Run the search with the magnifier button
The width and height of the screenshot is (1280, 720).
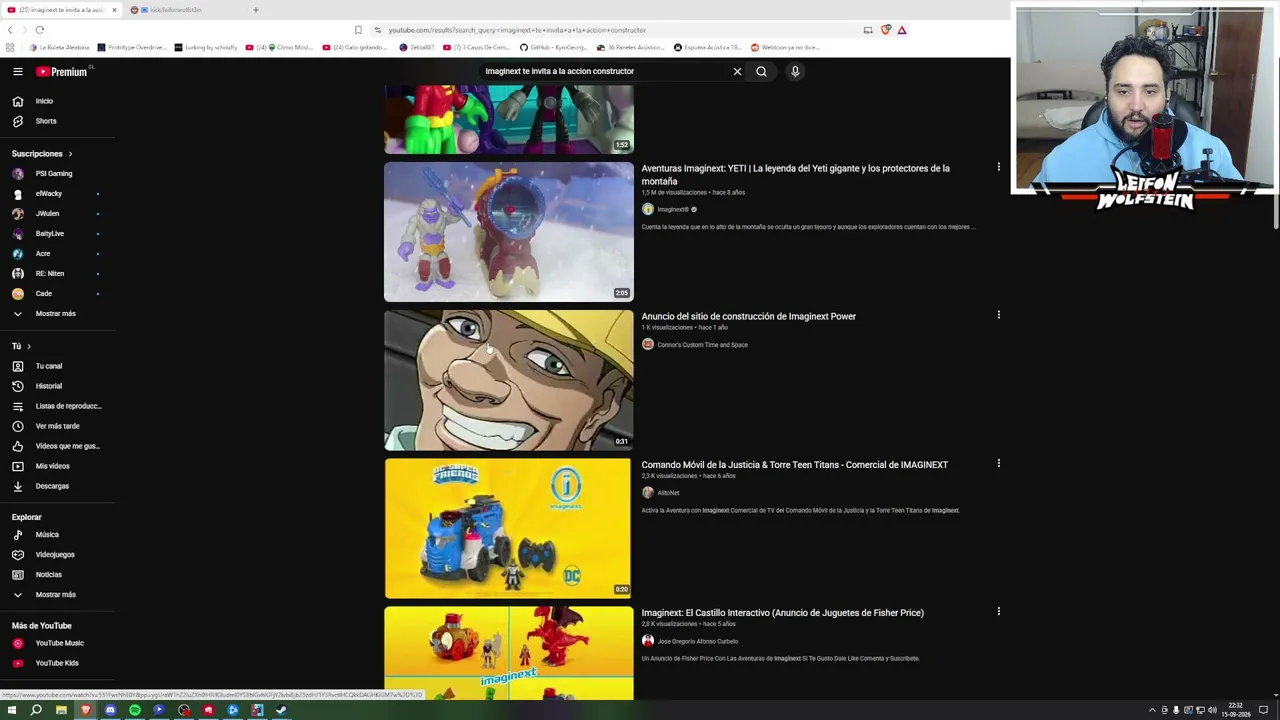pos(761,71)
